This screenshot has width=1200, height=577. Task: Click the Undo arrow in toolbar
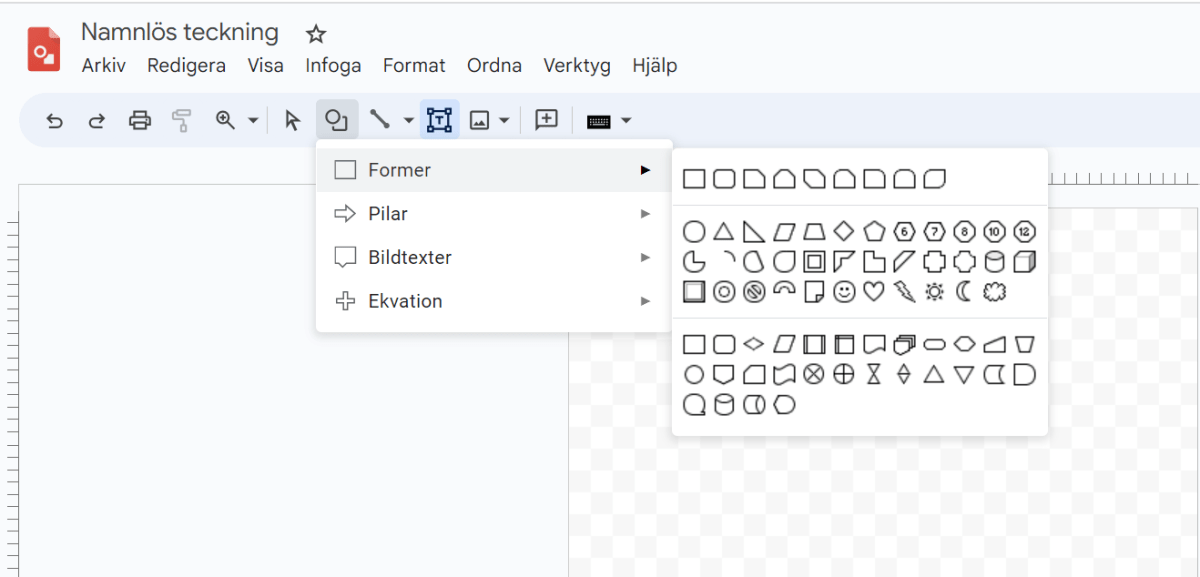[x=55, y=121]
